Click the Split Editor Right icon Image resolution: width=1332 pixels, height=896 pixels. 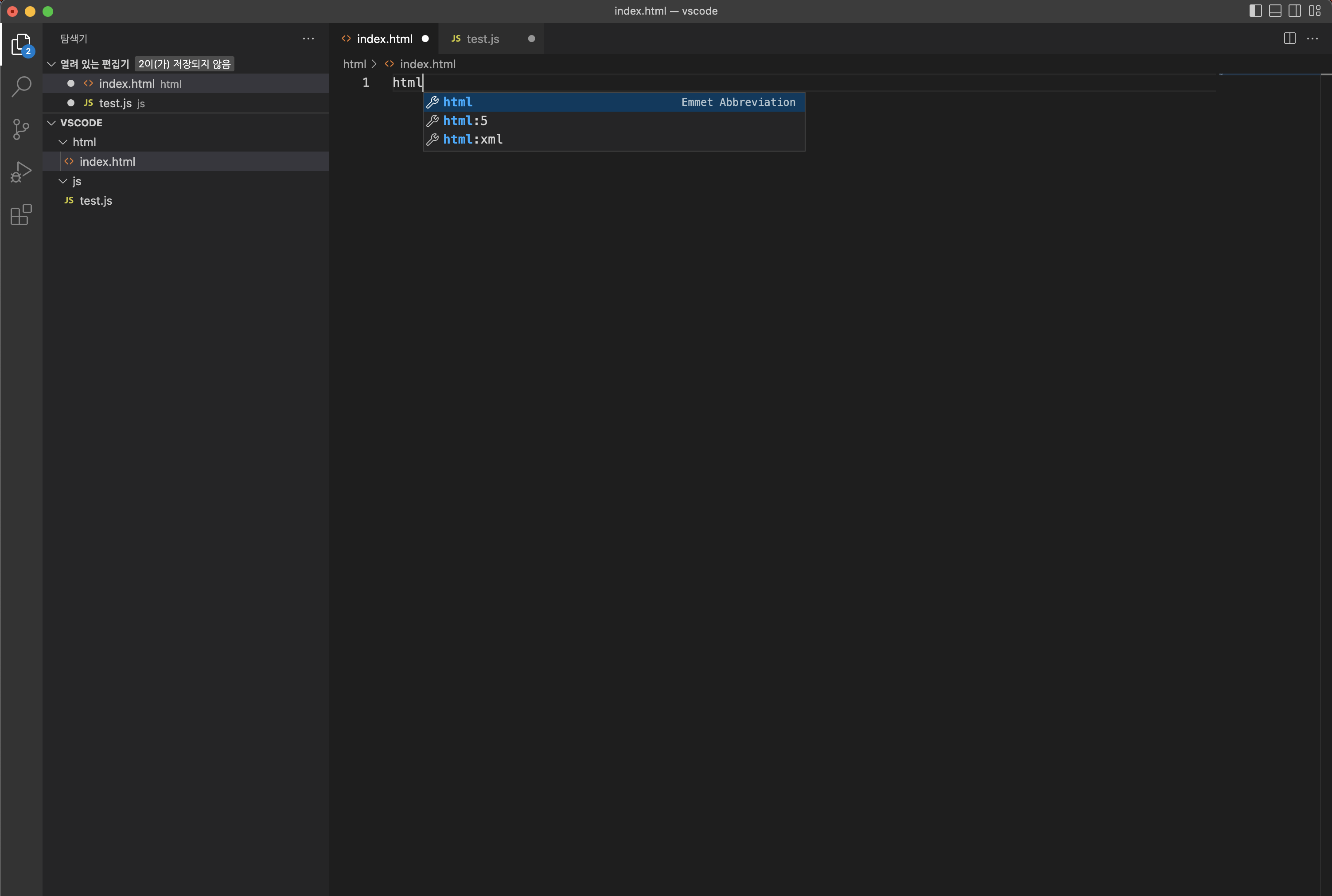tap(1290, 38)
